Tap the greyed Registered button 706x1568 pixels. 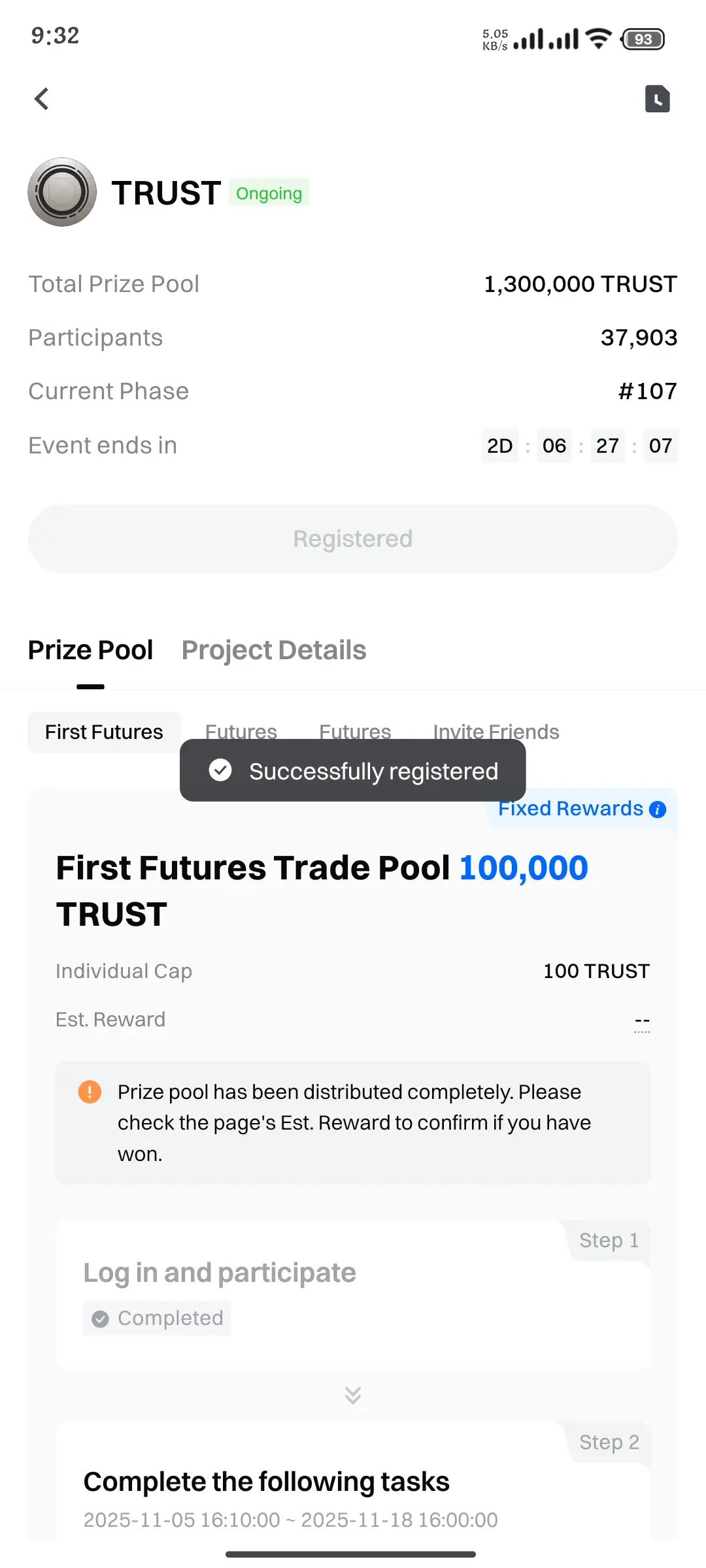click(353, 539)
